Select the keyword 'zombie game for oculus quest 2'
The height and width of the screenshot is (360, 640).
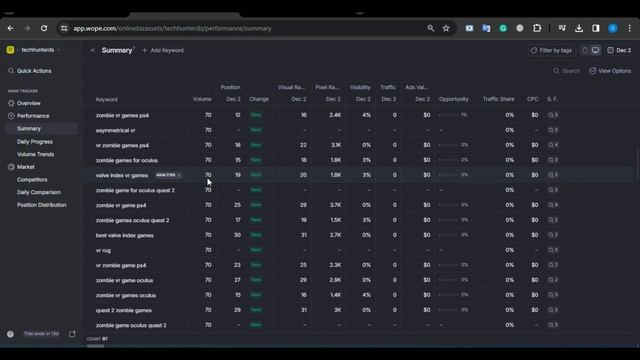click(135, 190)
